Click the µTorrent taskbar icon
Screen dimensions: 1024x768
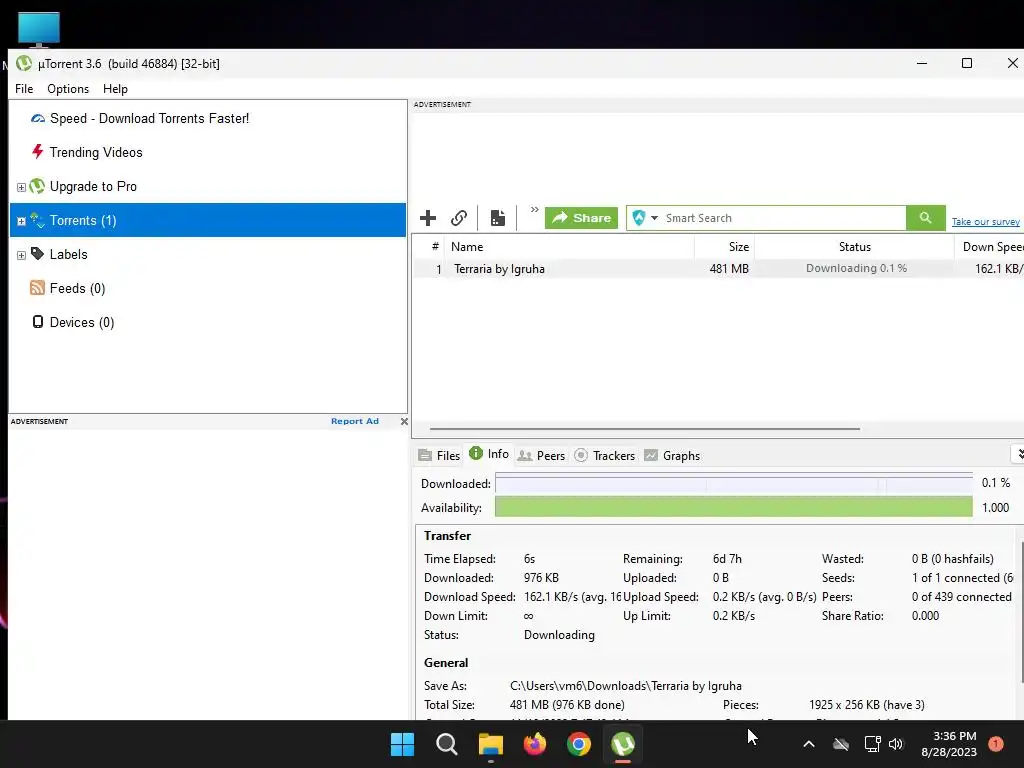(x=623, y=744)
